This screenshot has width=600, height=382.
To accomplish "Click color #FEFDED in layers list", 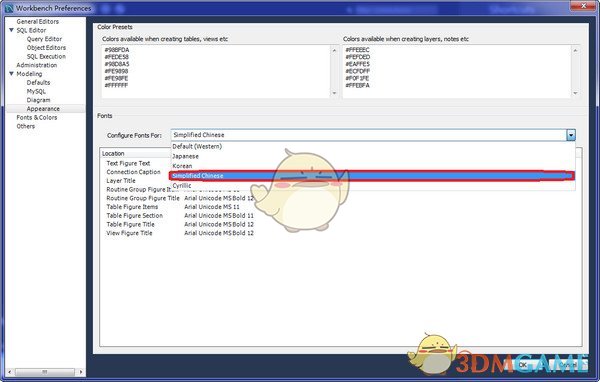I will point(357,57).
